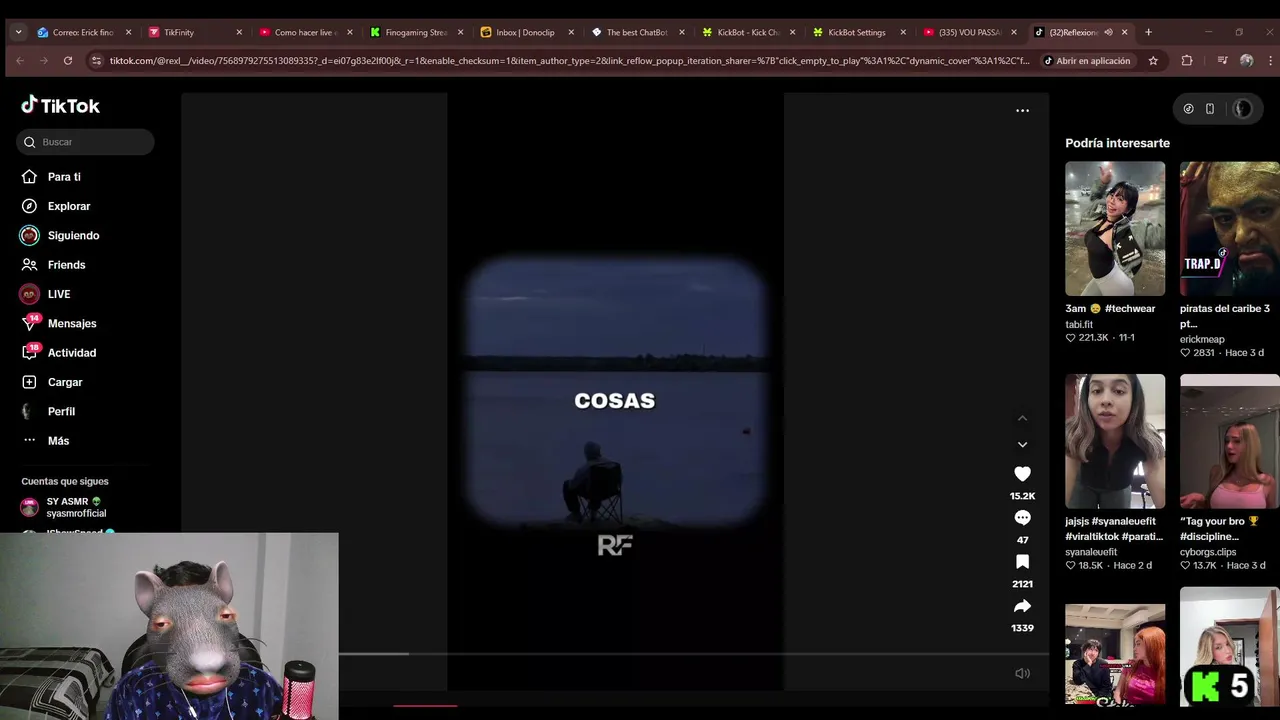Screen dimensions: 1280x720
Task: Go back in browser history
Action: tap(20, 61)
